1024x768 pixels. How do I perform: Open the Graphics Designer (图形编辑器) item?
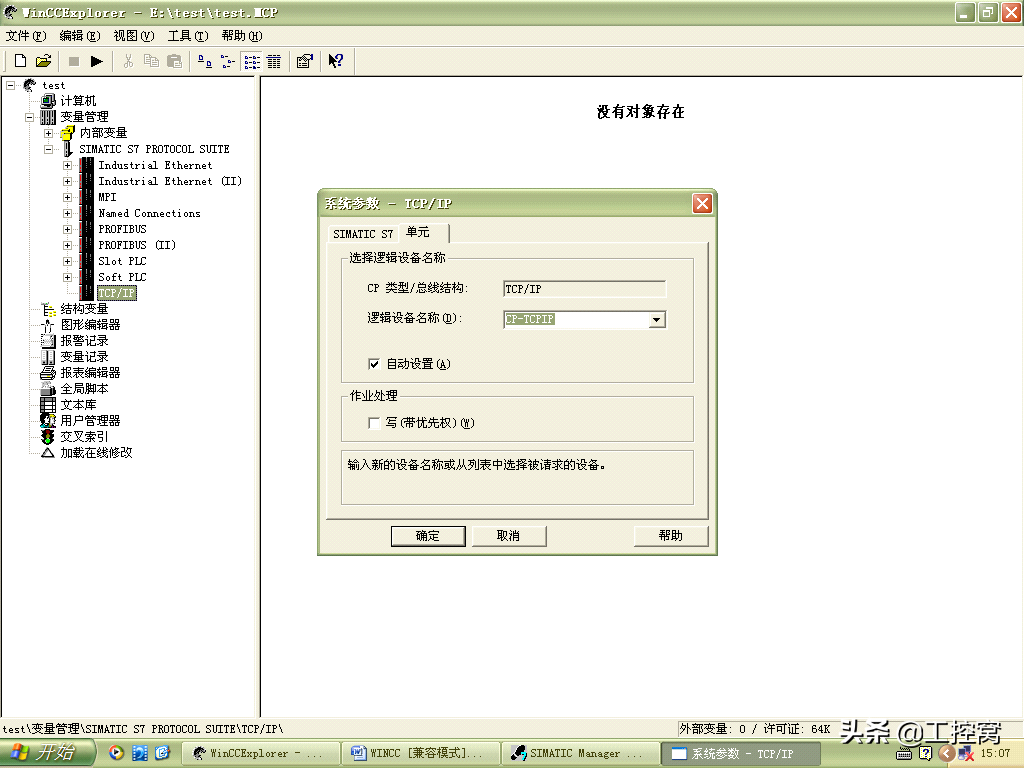90,325
